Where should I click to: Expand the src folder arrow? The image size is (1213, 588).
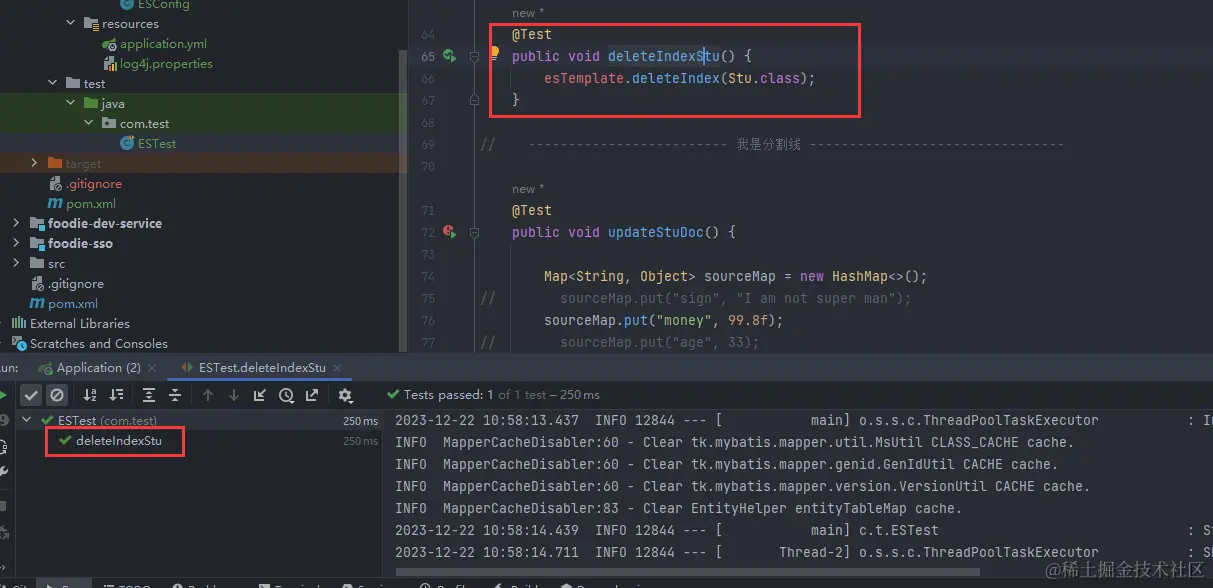[x=16, y=263]
